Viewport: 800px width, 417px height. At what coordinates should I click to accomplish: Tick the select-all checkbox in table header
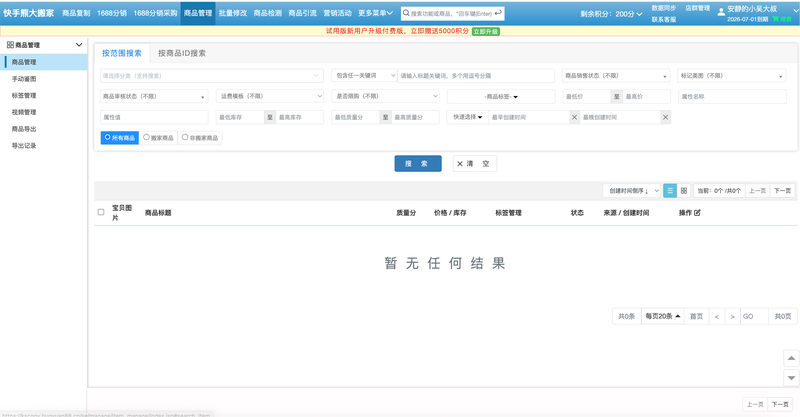(x=101, y=212)
